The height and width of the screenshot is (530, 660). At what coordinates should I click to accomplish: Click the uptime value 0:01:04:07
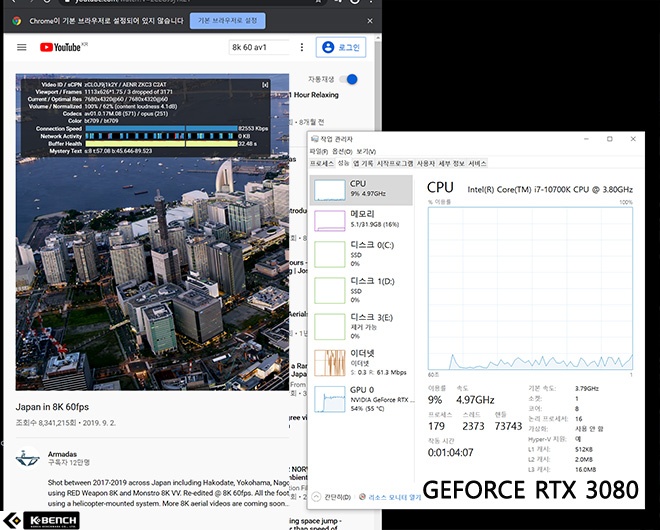tap(450, 453)
